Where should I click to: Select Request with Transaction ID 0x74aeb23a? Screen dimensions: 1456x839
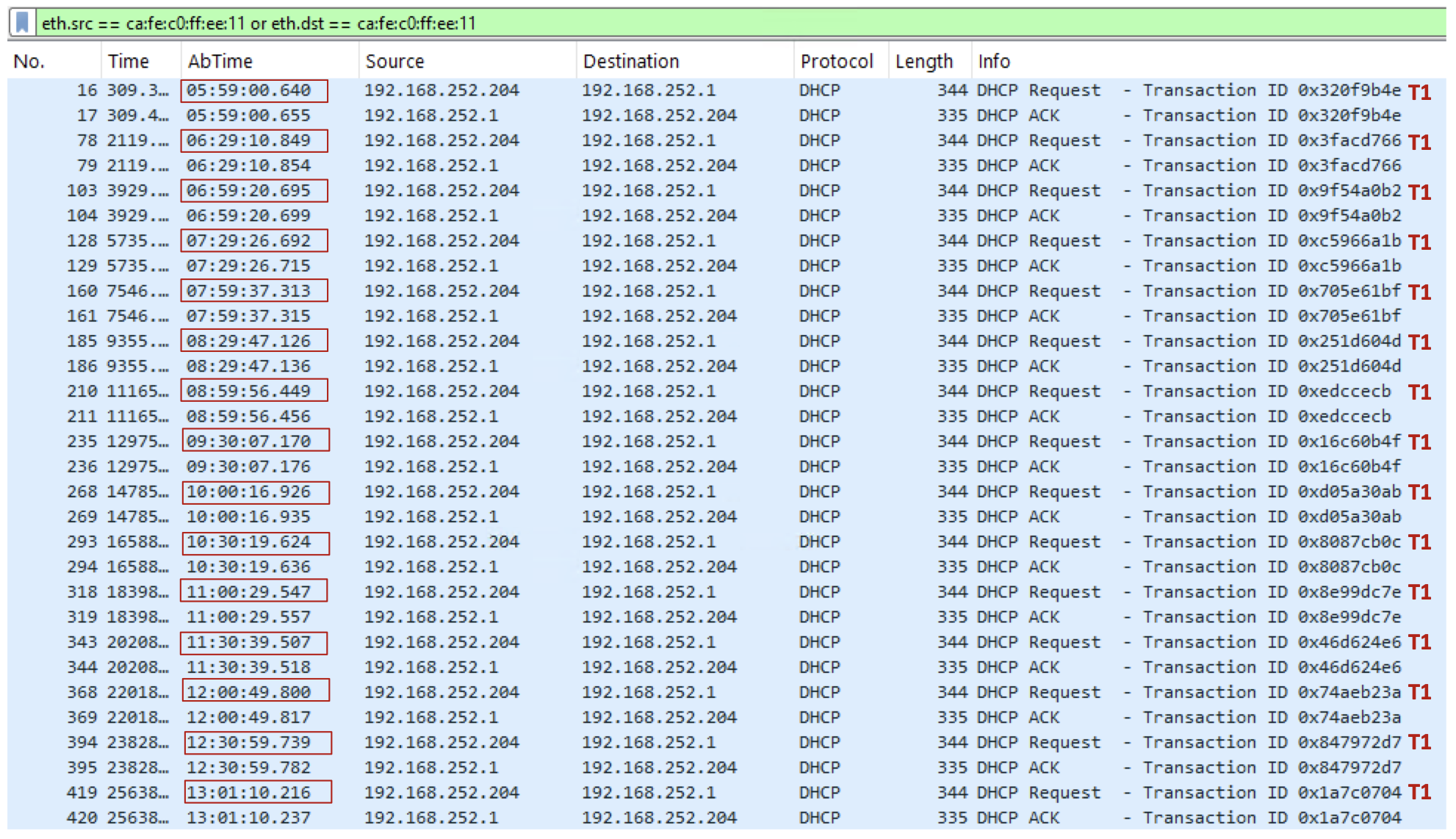727,692
